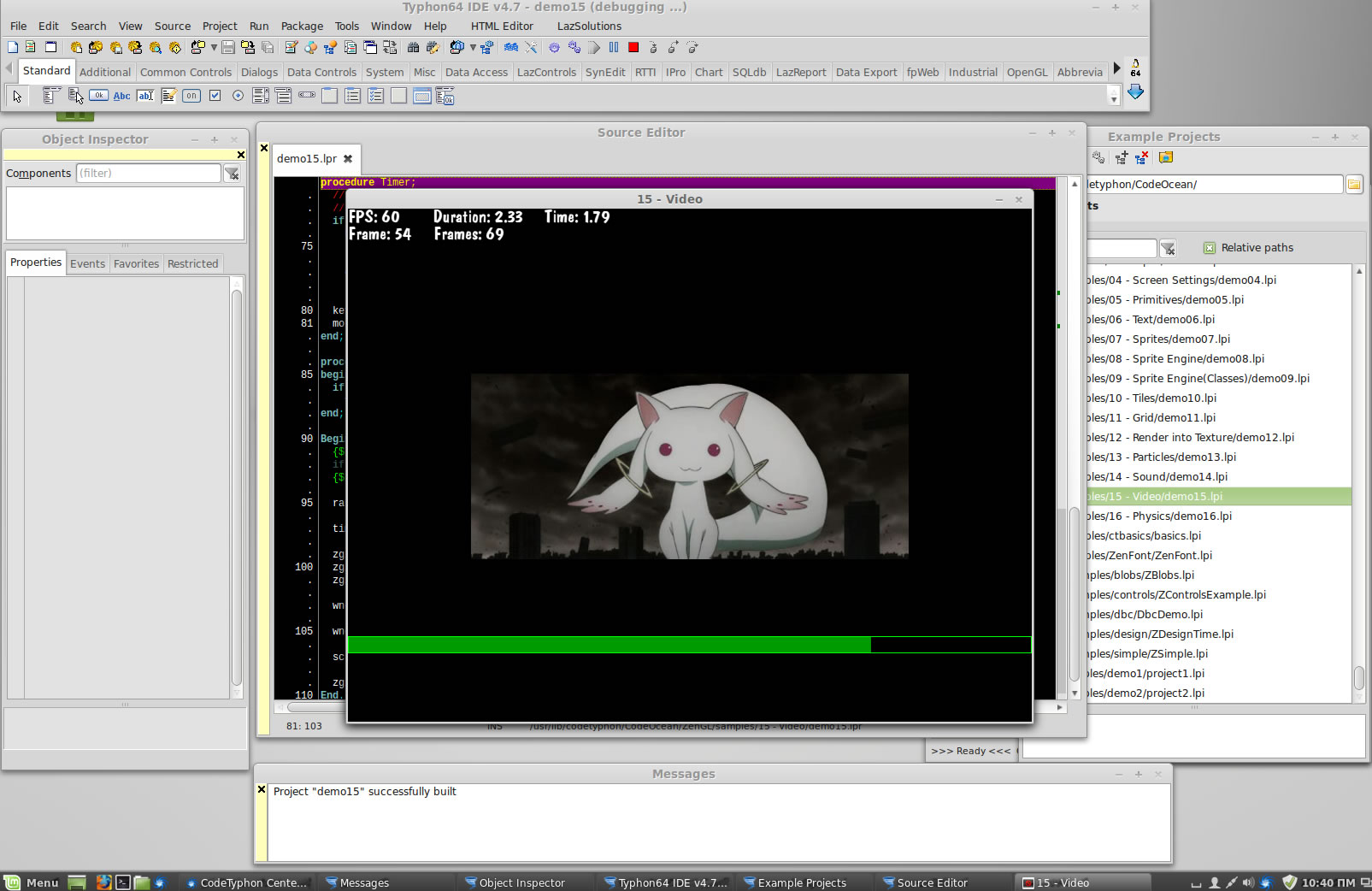Click the Object Inspector components filter field

[x=149, y=174]
